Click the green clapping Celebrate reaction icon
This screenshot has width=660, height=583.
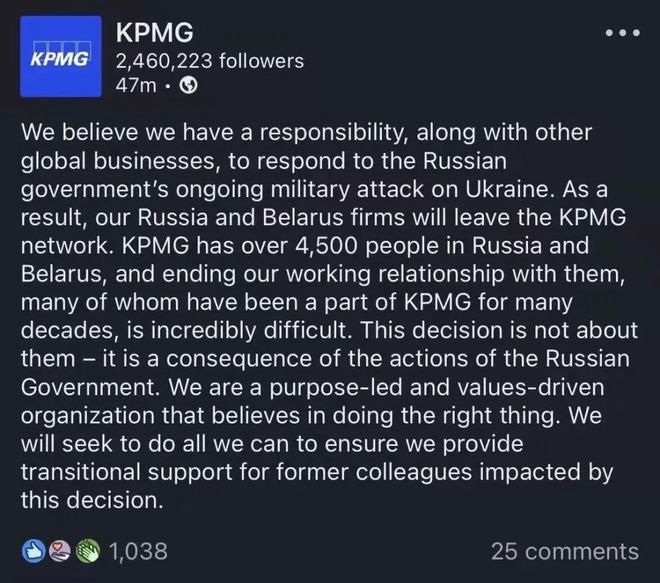[88, 551]
